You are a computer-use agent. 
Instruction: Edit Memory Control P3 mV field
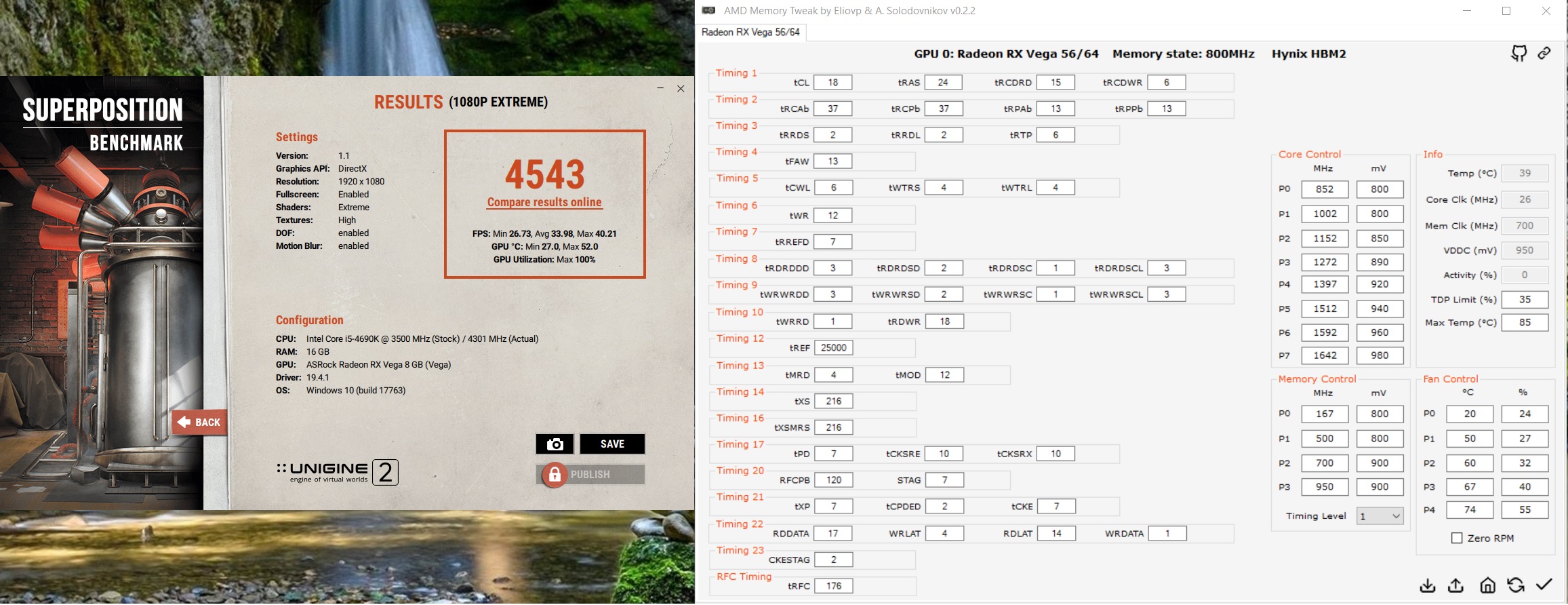pyautogui.click(x=1380, y=487)
